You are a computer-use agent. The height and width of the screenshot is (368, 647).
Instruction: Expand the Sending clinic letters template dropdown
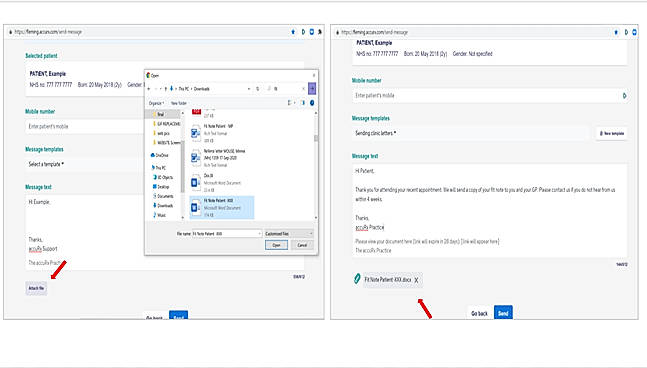(x=470, y=133)
